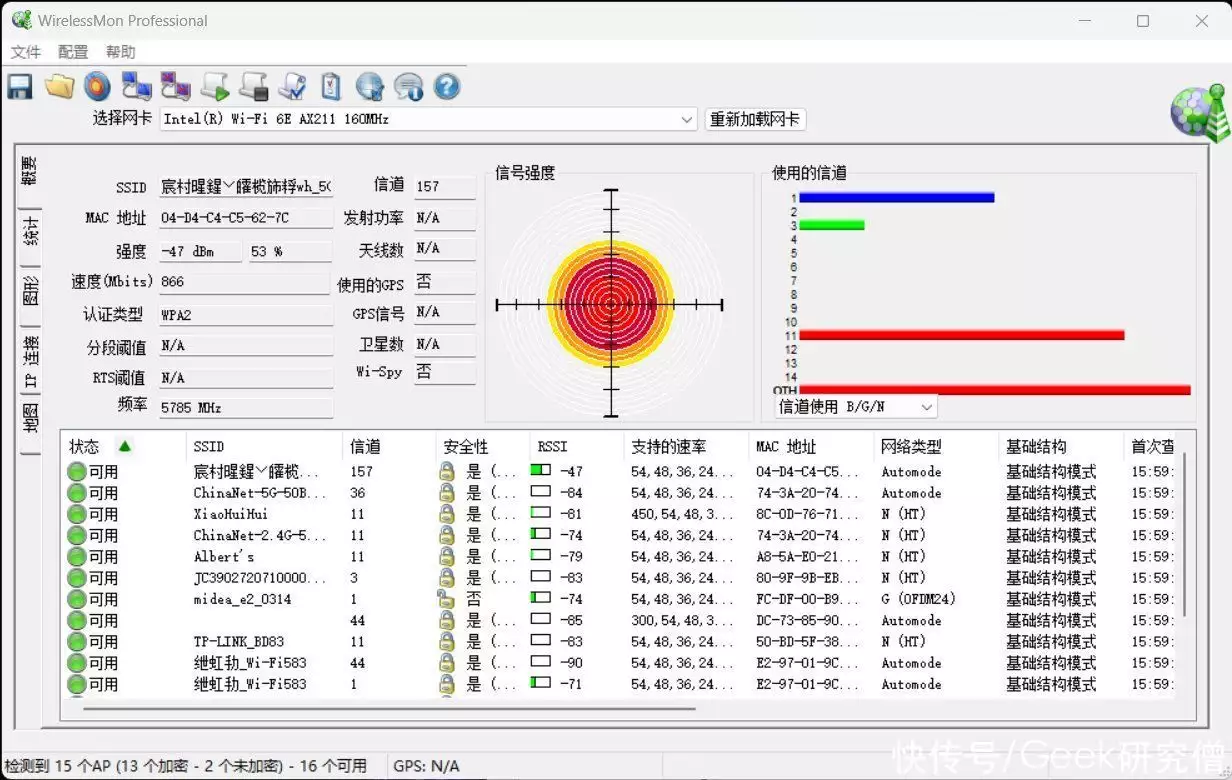This screenshot has height=780, width=1232.
Task: Click the globe toolbar icon
Action: [x=370, y=87]
